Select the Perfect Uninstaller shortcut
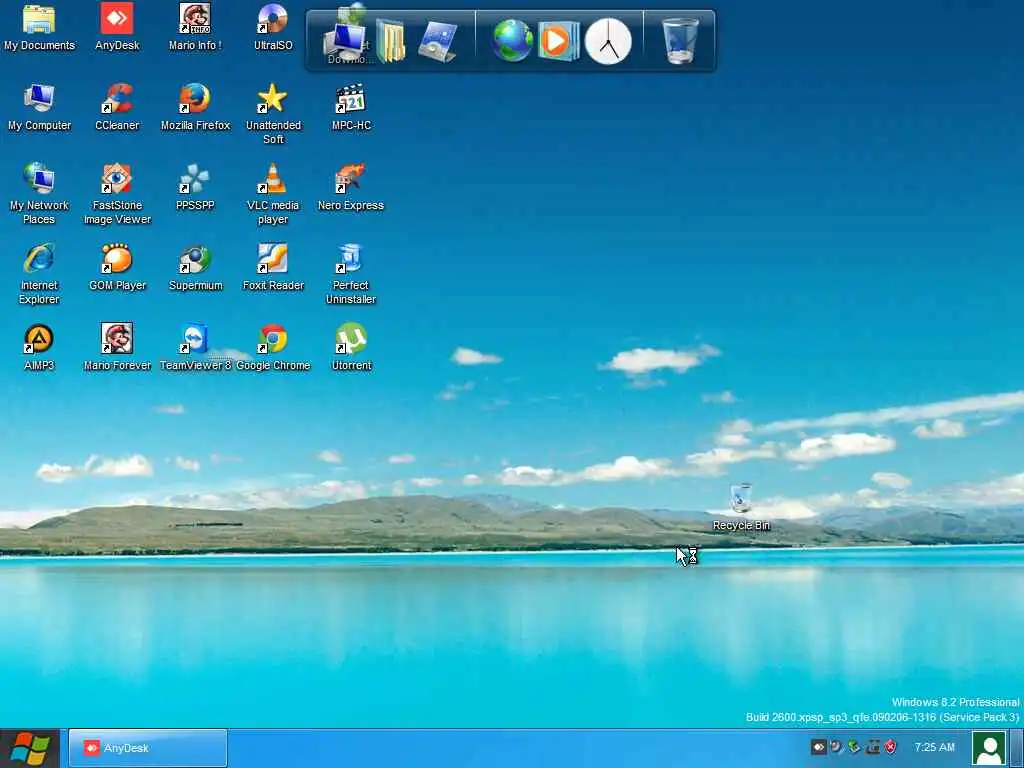Viewport: 1024px width, 768px height. coord(351,274)
